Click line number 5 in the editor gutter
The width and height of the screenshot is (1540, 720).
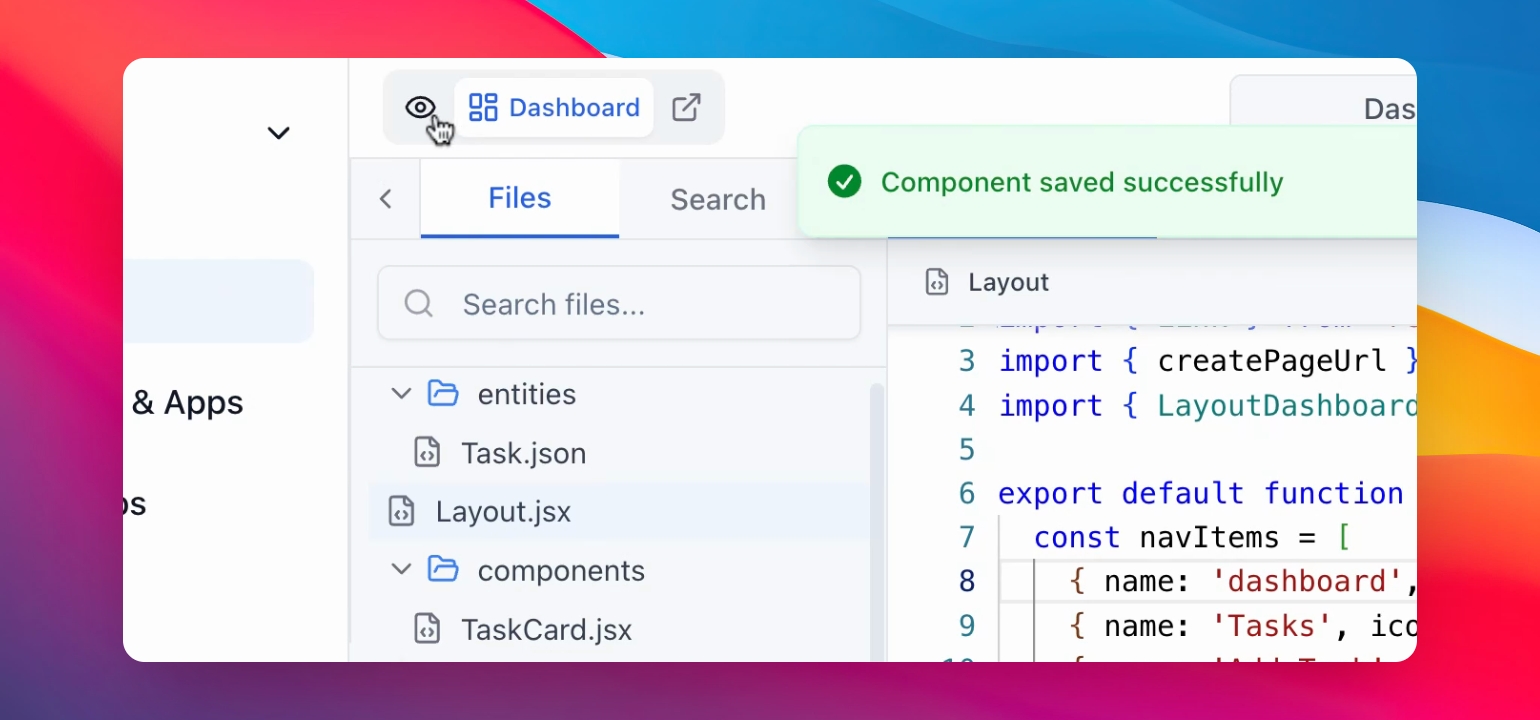click(x=966, y=449)
